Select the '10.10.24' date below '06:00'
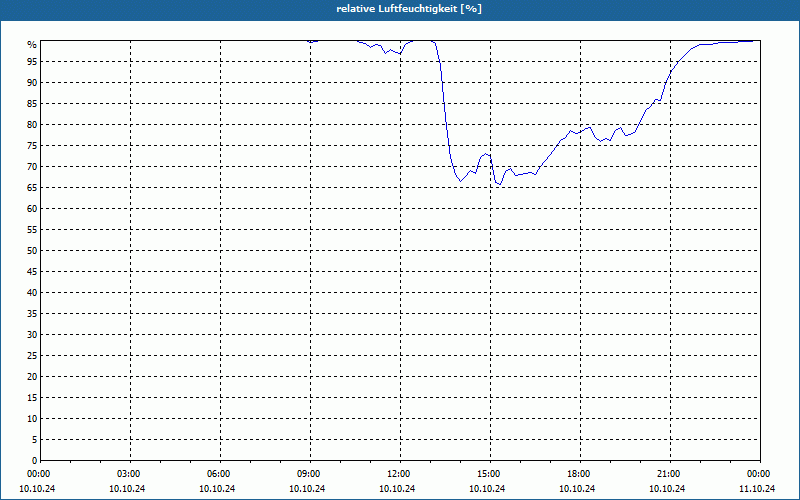 click(x=217, y=489)
